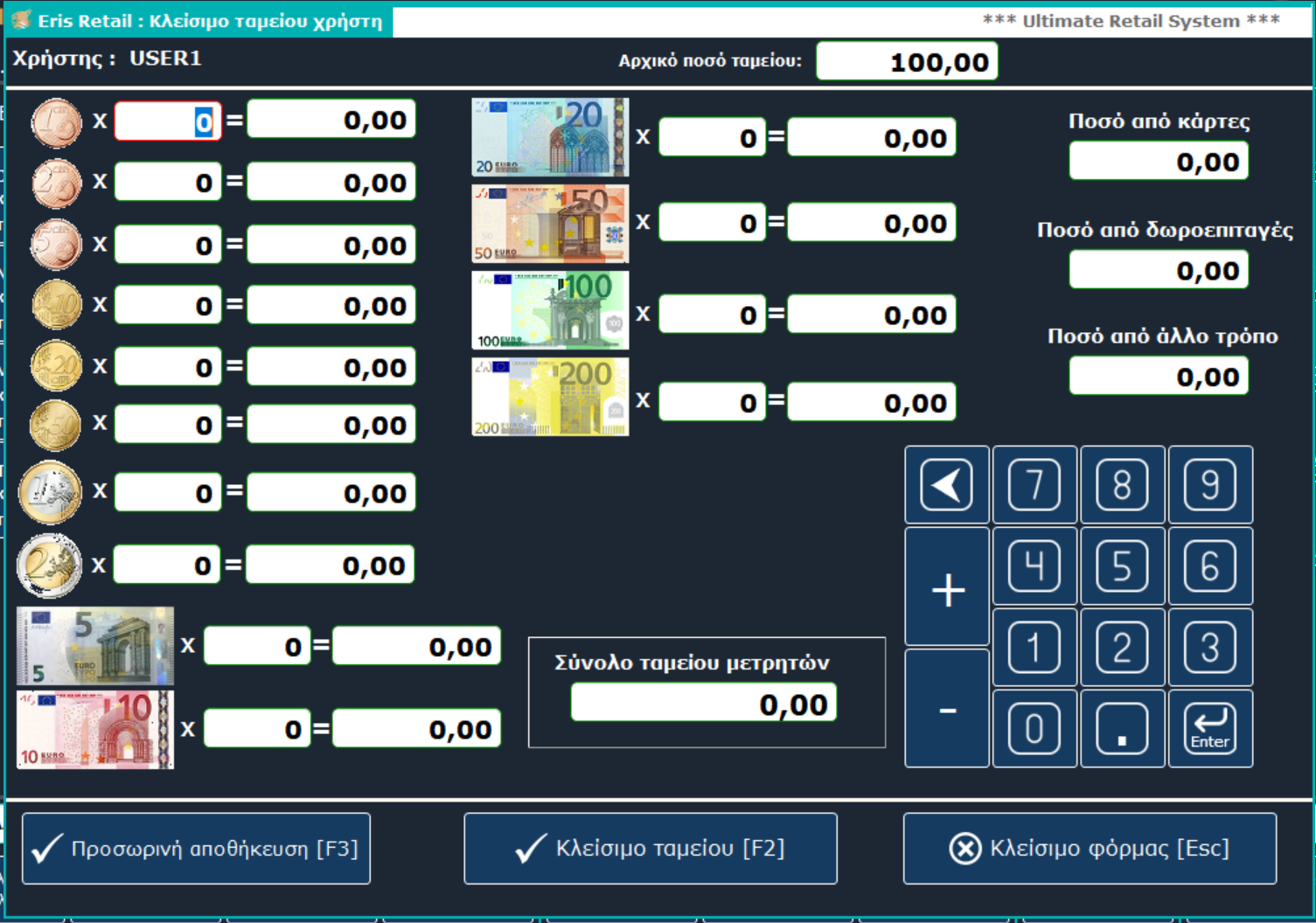Tap keypad digit 1
The width and height of the screenshot is (1316, 923).
coord(1034,647)
